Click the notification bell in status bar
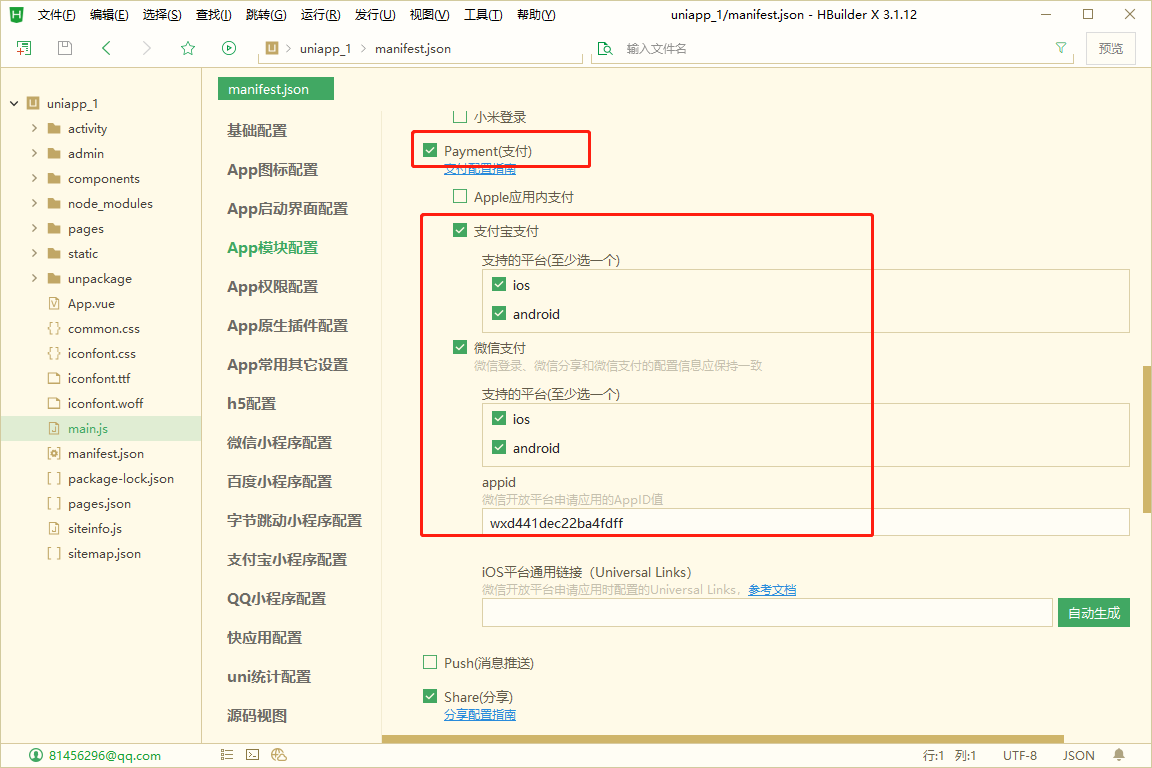This screenshot has width=1152, height=768. click(1119, 755)
